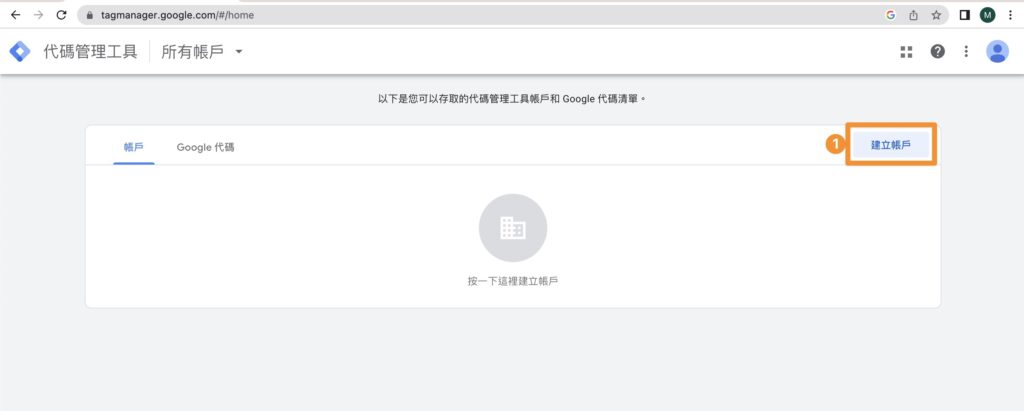Click the tagmanager.google.com address bar
The image size is (1024, 411).
point(513,15)
